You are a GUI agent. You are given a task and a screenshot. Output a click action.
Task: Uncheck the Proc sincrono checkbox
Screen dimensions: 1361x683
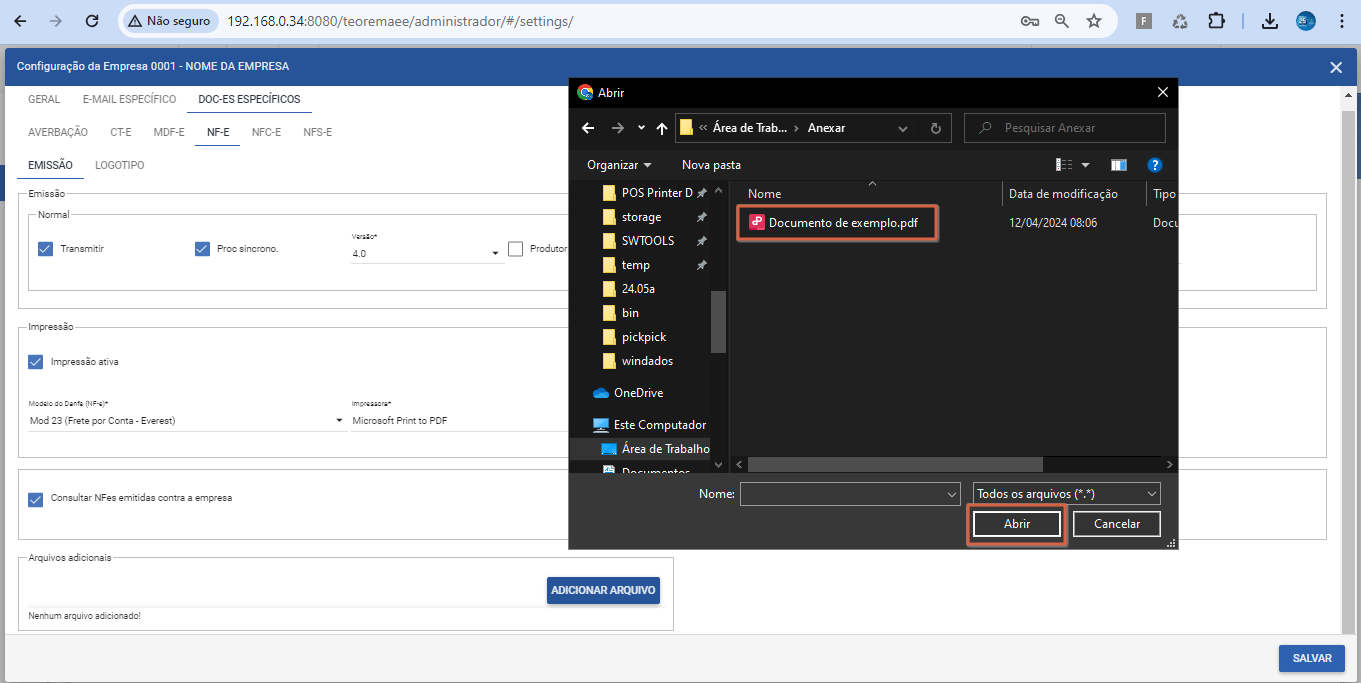click(x=202, y=249)
